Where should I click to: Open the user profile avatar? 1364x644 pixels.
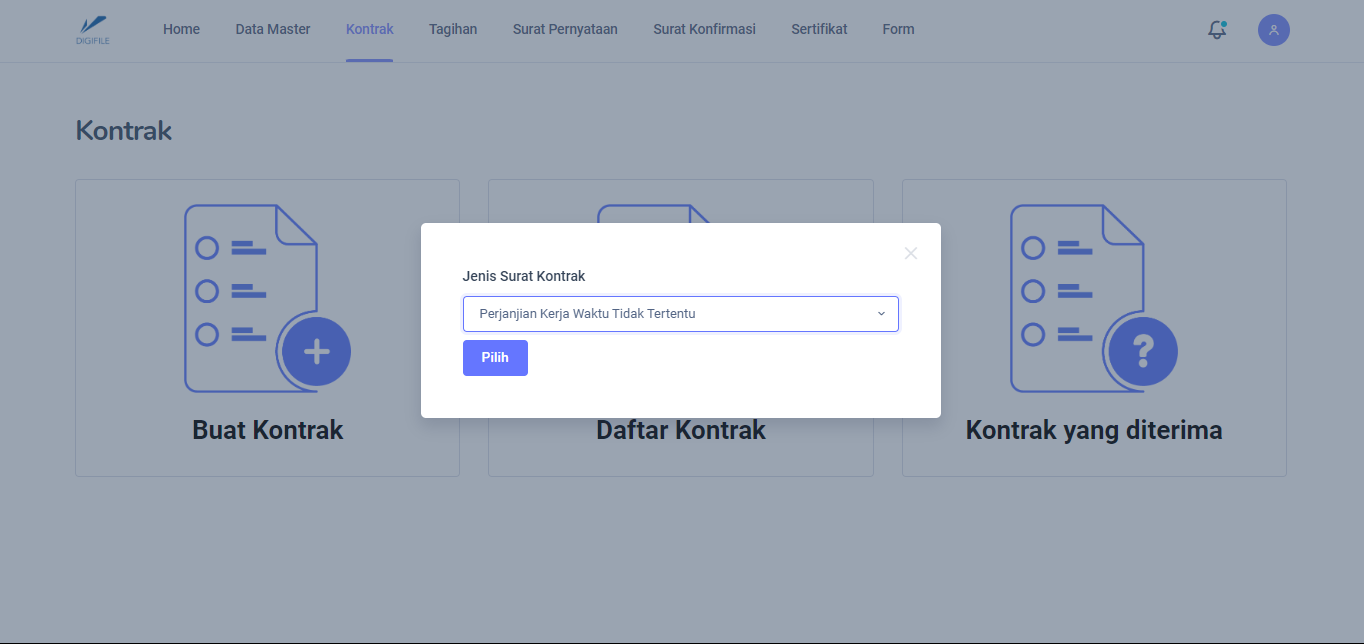point(1273,30)
